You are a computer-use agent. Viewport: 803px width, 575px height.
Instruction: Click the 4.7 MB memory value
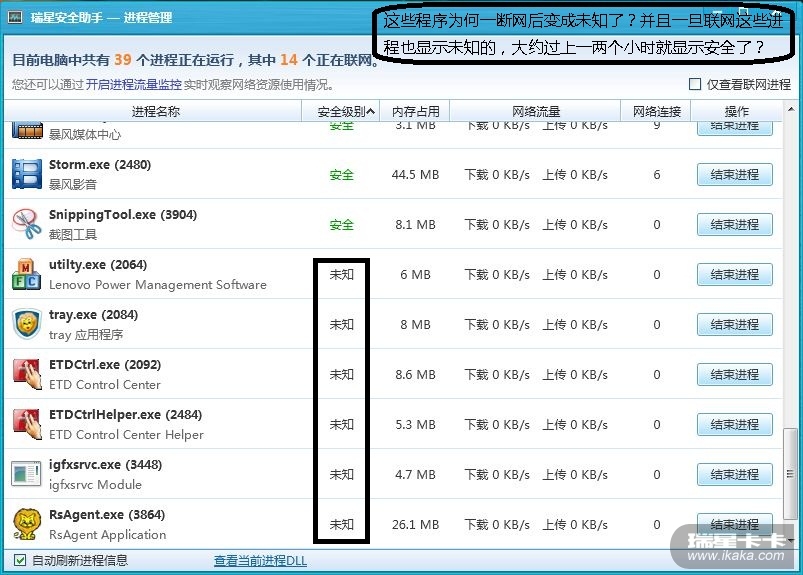click(415, 474)
